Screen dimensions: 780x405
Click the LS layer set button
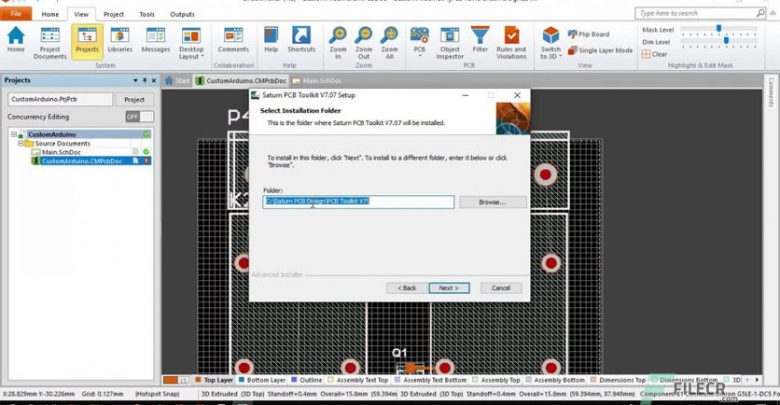click(x=184, y=380)
